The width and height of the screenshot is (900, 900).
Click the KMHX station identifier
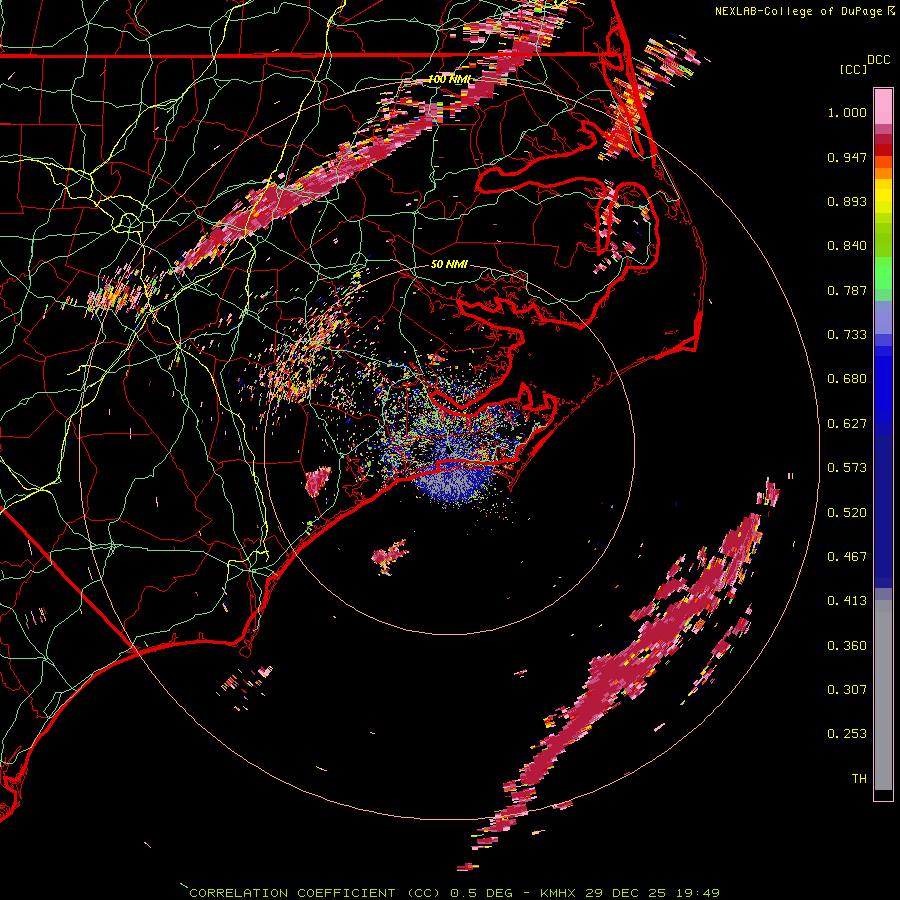(559, 893)
